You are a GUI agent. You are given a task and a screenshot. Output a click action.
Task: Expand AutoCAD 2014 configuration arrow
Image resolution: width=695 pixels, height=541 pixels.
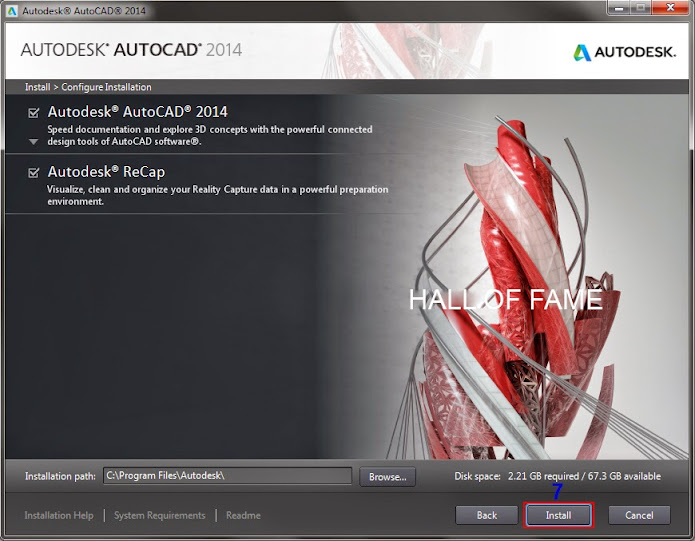click(33, 142)
